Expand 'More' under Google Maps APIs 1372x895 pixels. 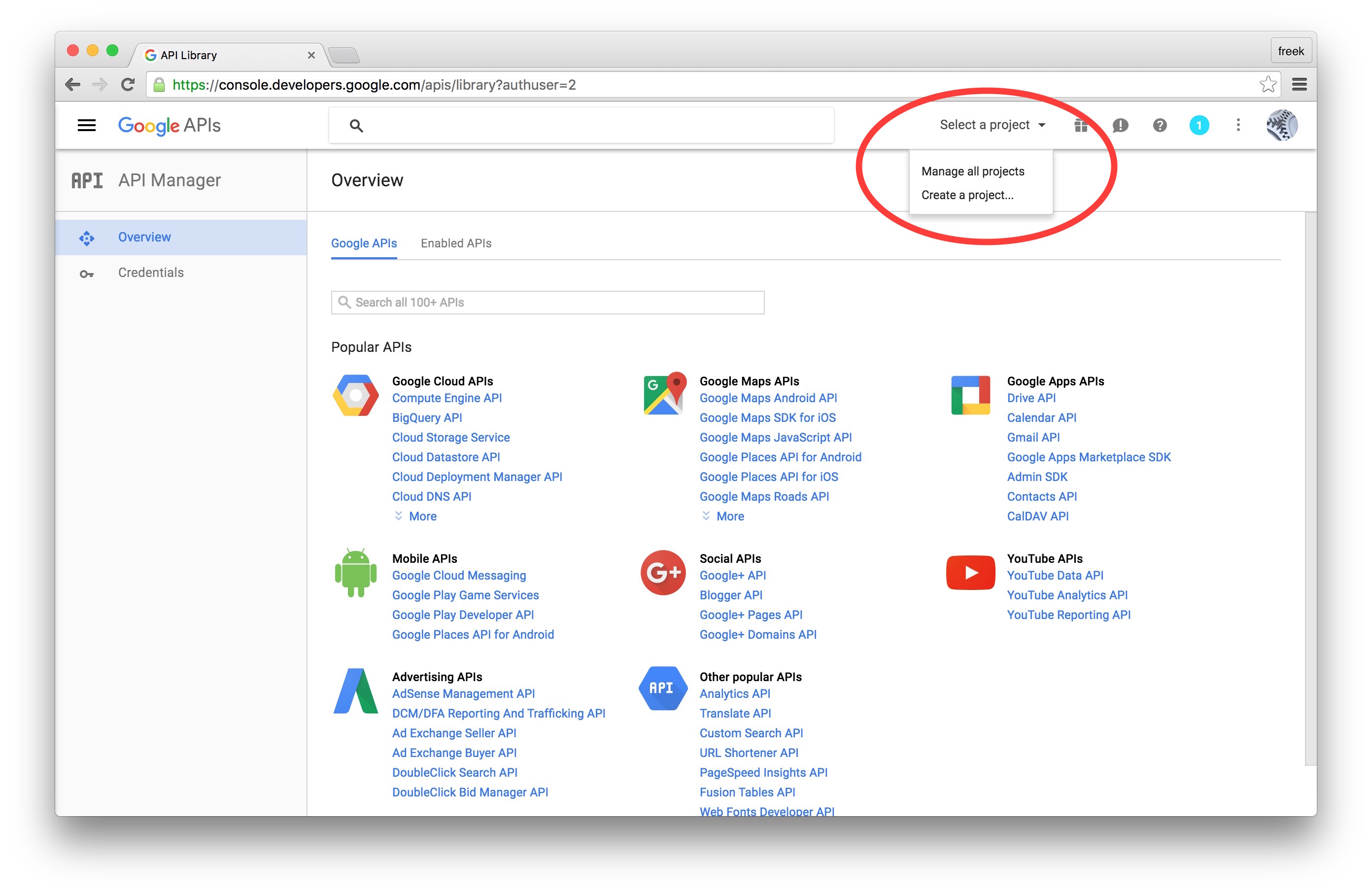[731, 517]
